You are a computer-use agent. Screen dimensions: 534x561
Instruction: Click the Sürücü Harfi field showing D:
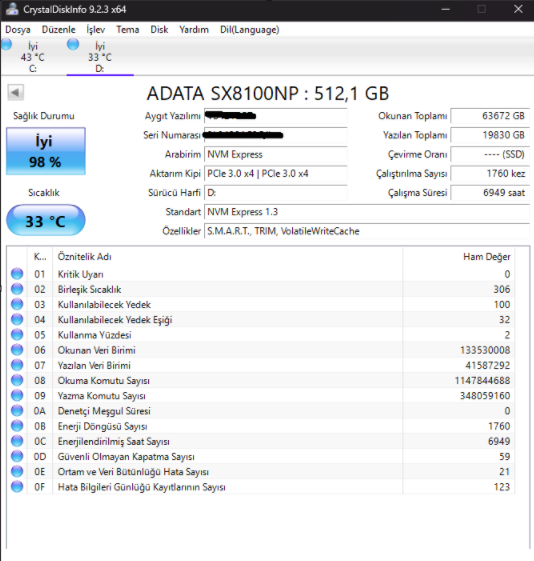pos(275,193)
